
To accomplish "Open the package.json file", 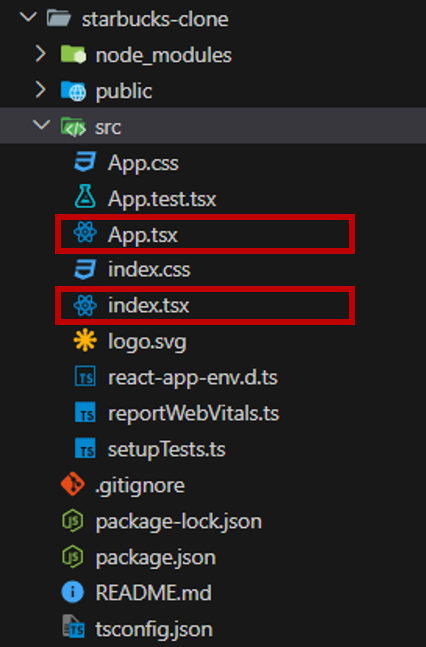I will (156, 558).
